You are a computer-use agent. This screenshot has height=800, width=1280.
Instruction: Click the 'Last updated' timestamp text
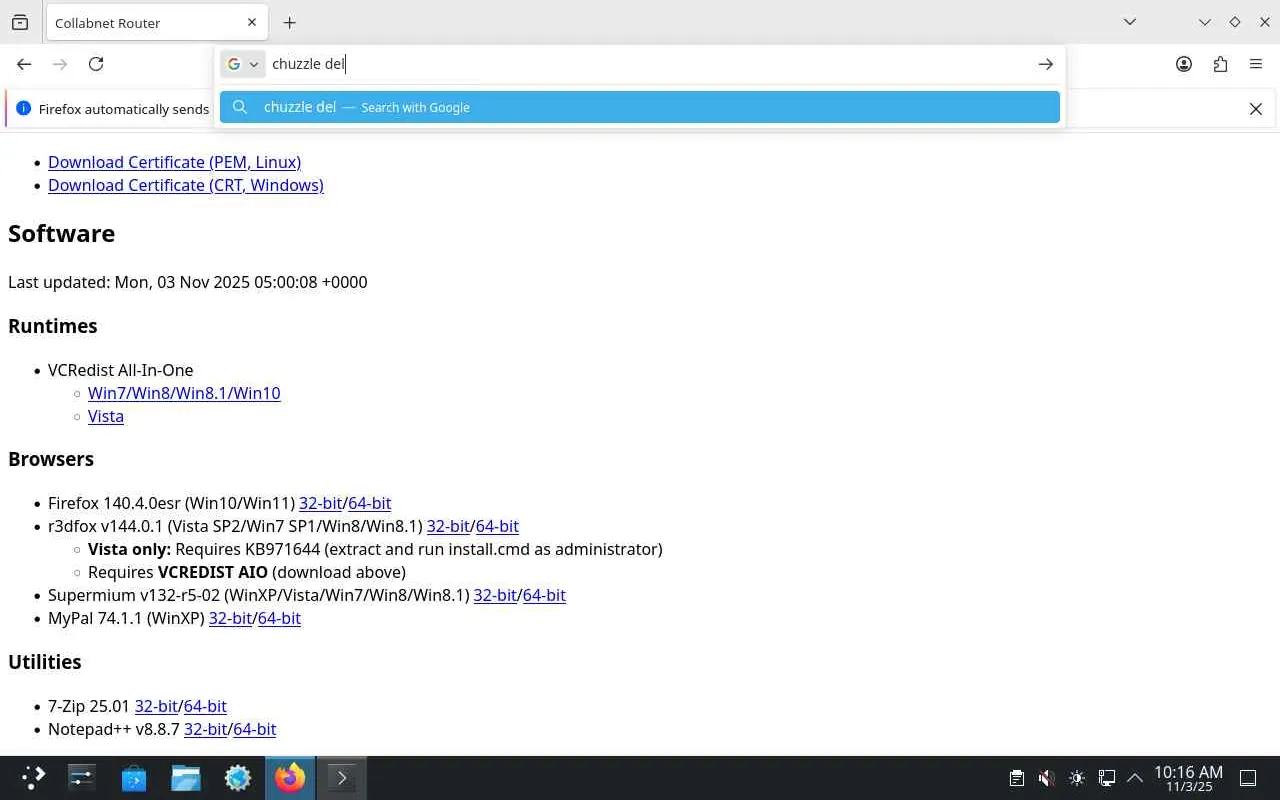(188, 282)
